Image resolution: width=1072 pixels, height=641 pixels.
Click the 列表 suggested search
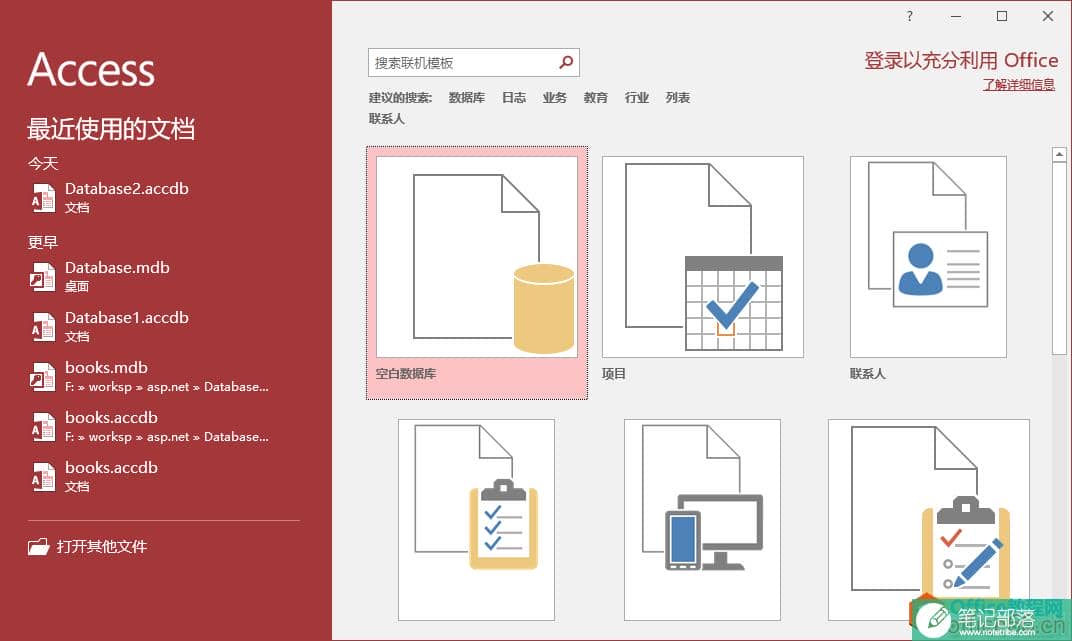(678, 98)
